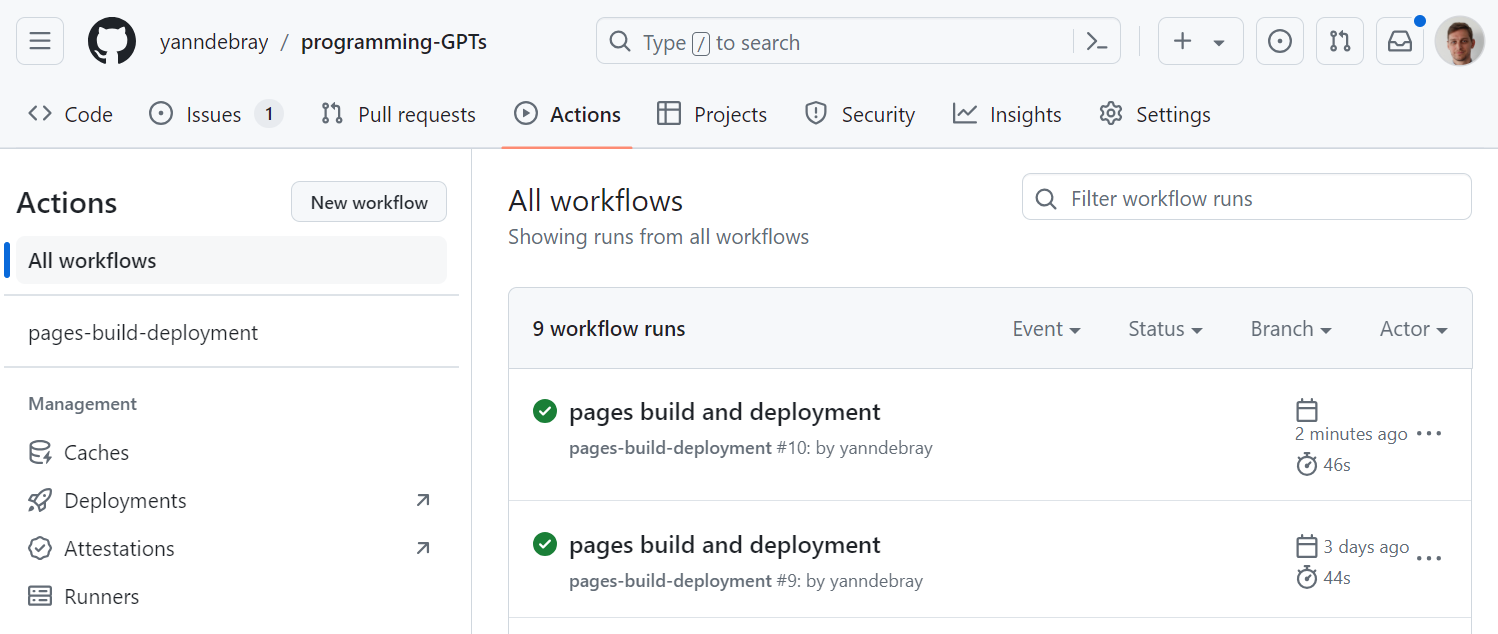Open the notifications inbox icon
Screen dimensions: 1498x634
pos(1400,41)
